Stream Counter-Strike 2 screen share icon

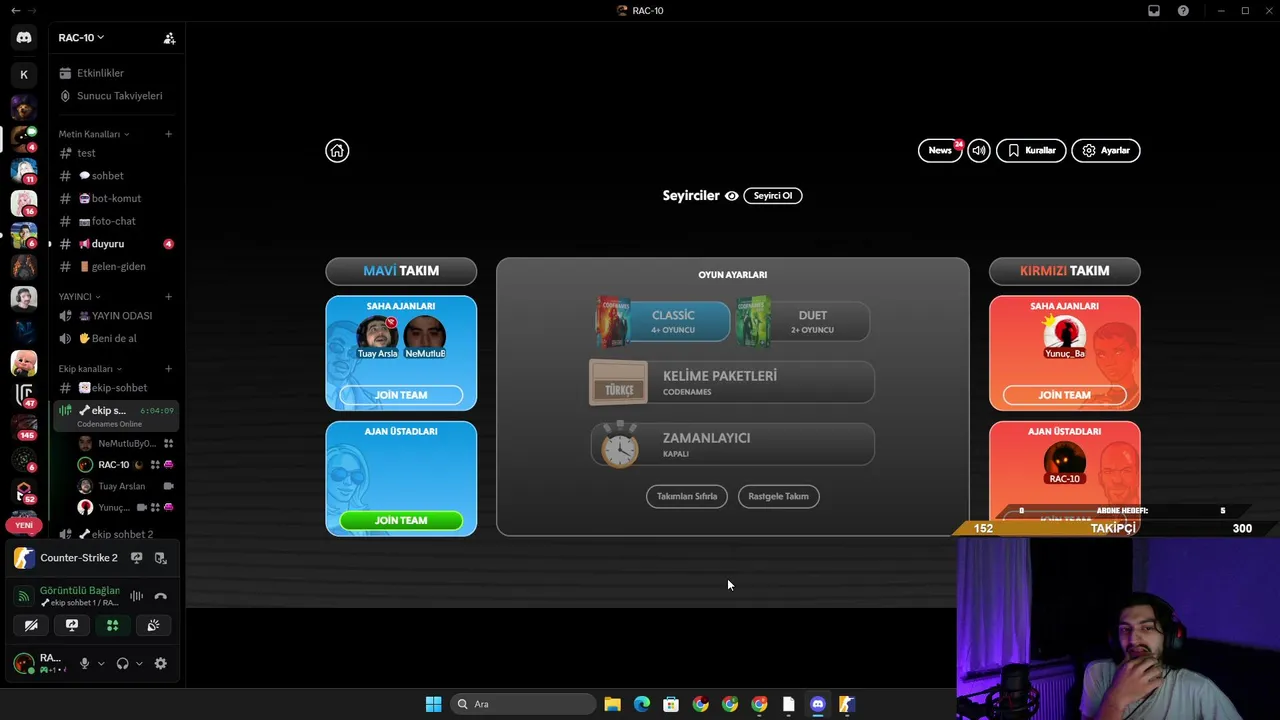[137, 558]
